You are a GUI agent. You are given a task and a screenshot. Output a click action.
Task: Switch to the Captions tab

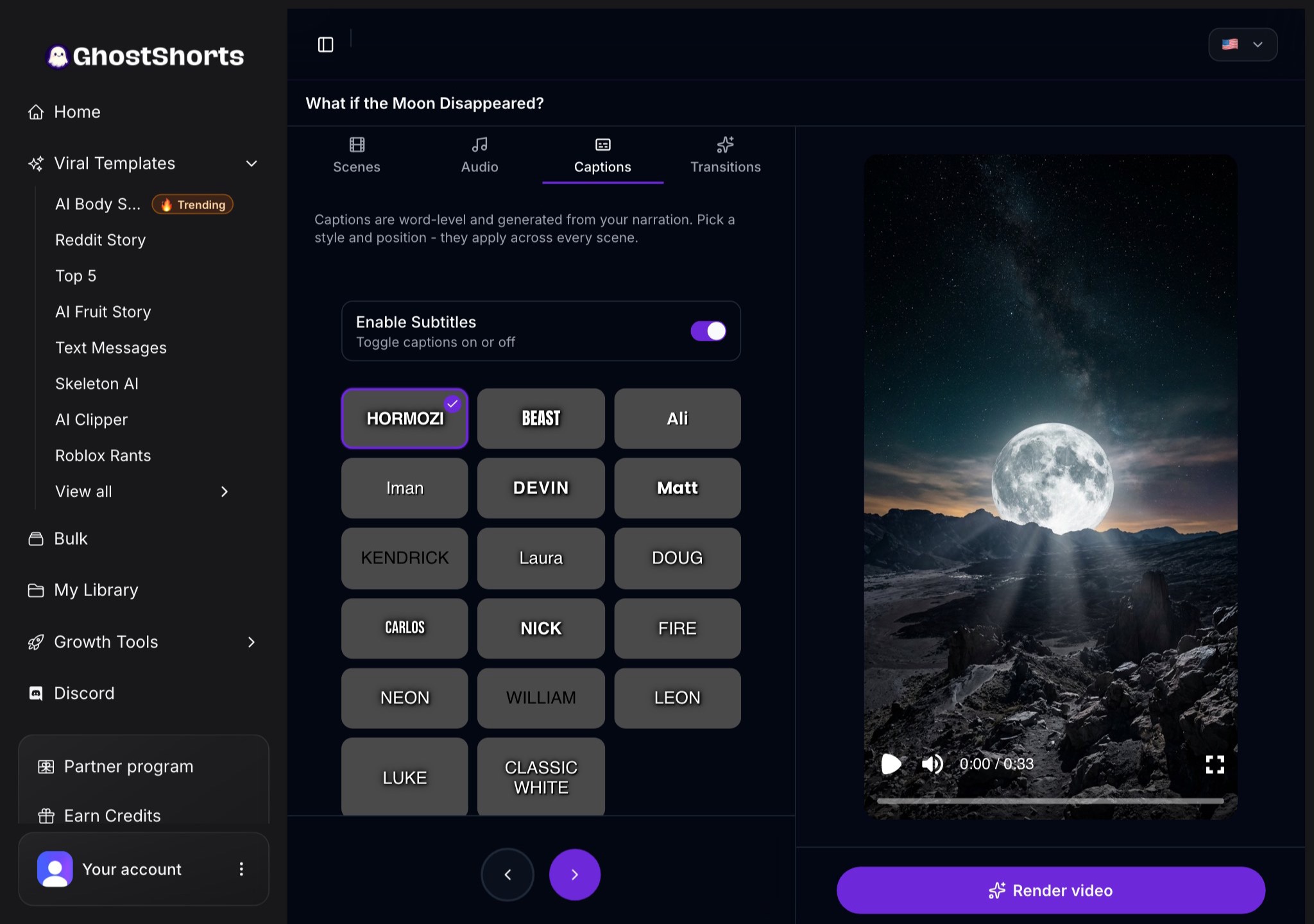tap(602, 155)
